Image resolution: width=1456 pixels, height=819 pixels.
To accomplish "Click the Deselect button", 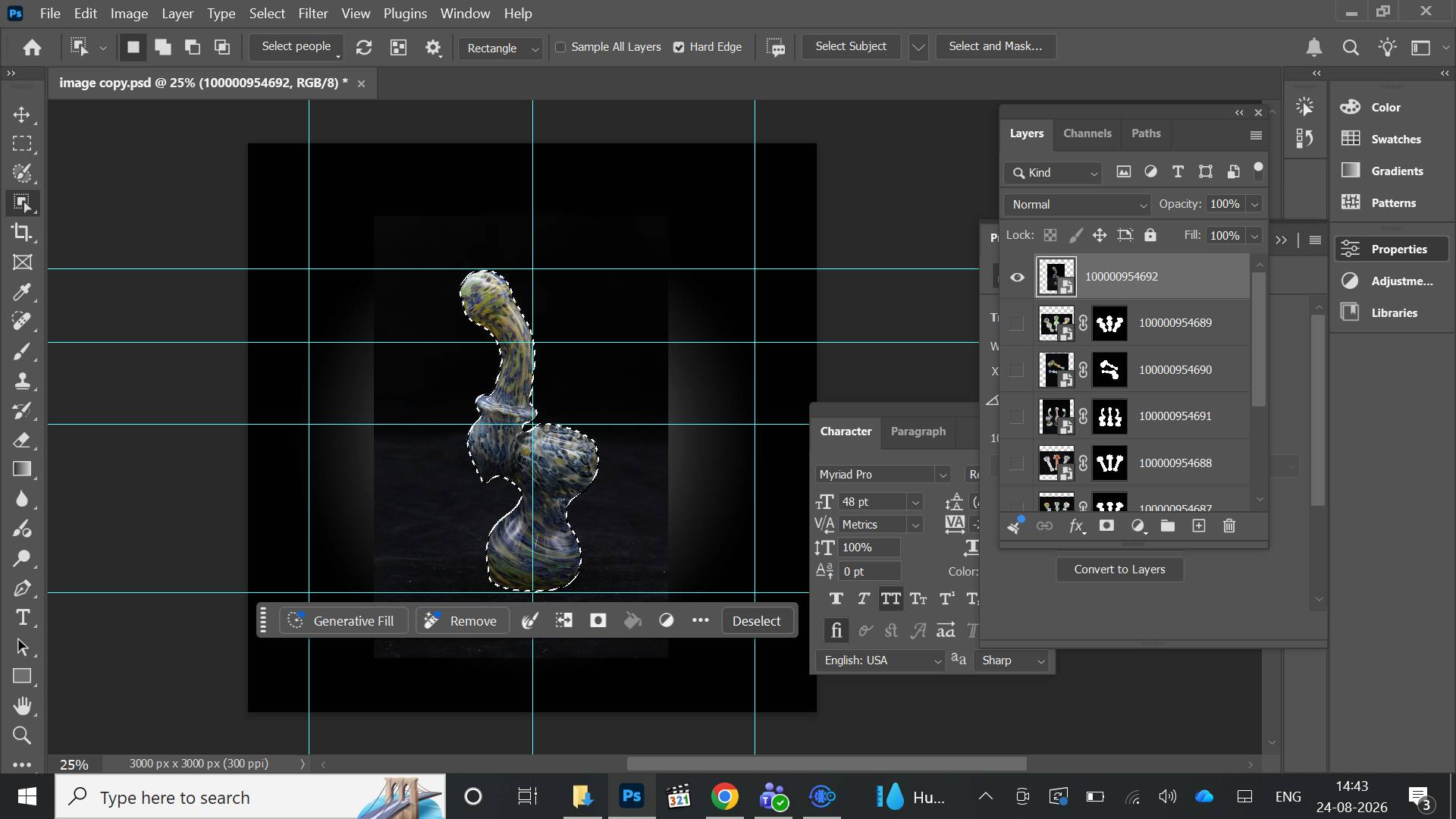I will pos(756,621).
